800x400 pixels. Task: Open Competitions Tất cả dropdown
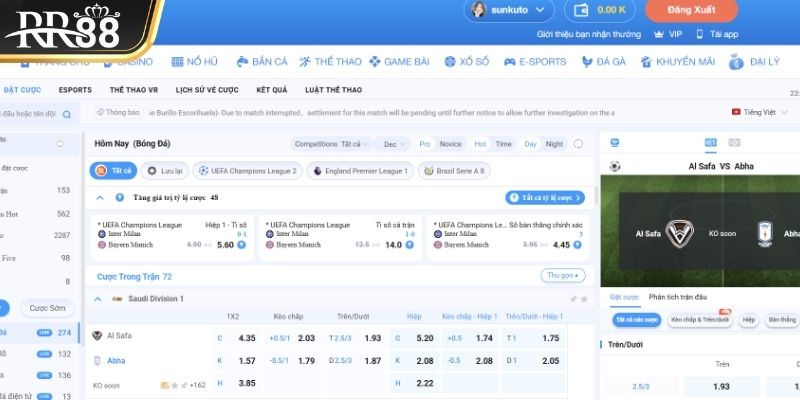331,144
